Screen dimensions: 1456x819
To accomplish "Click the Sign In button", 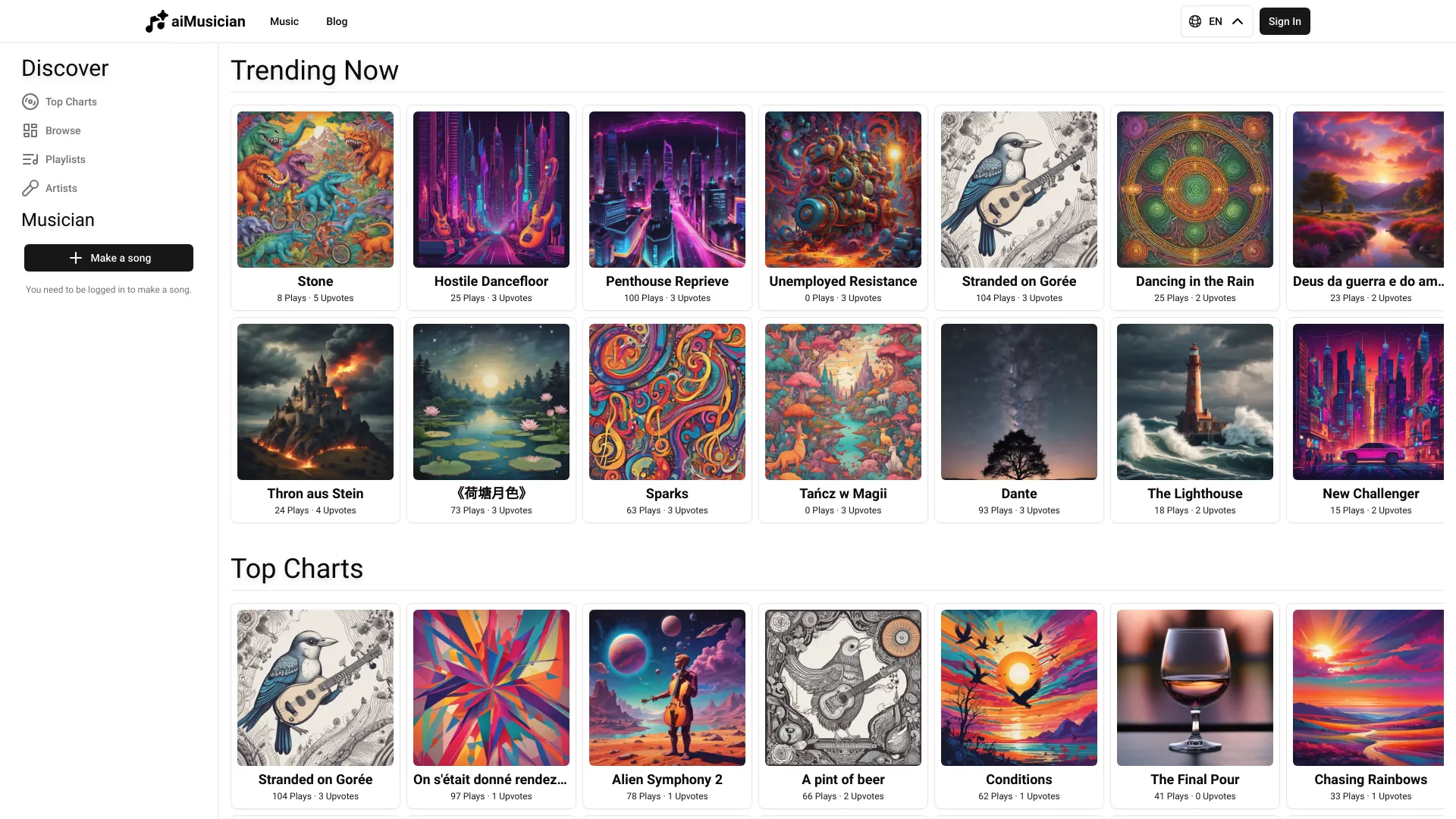I will pyautogui.click(x=1285, y=21).
